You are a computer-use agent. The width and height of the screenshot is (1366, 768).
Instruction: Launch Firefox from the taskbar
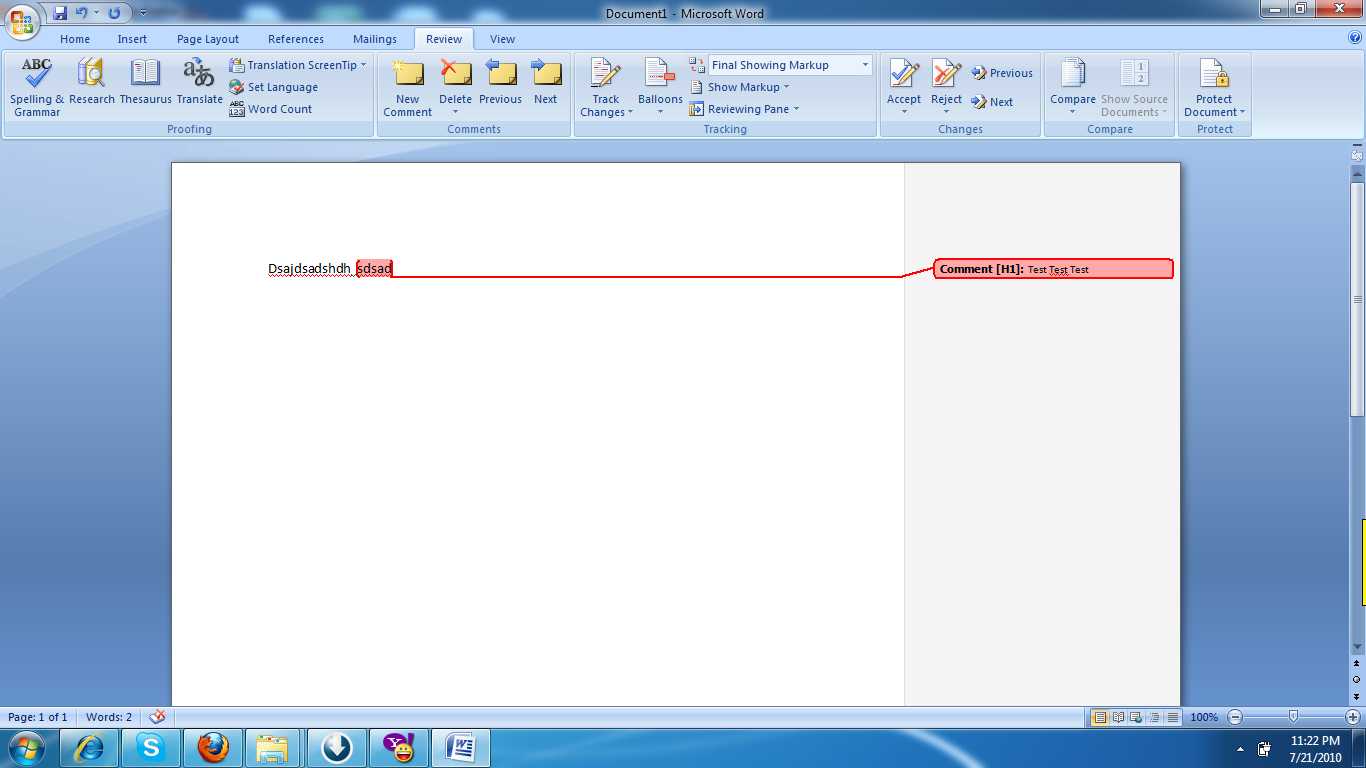213,748
